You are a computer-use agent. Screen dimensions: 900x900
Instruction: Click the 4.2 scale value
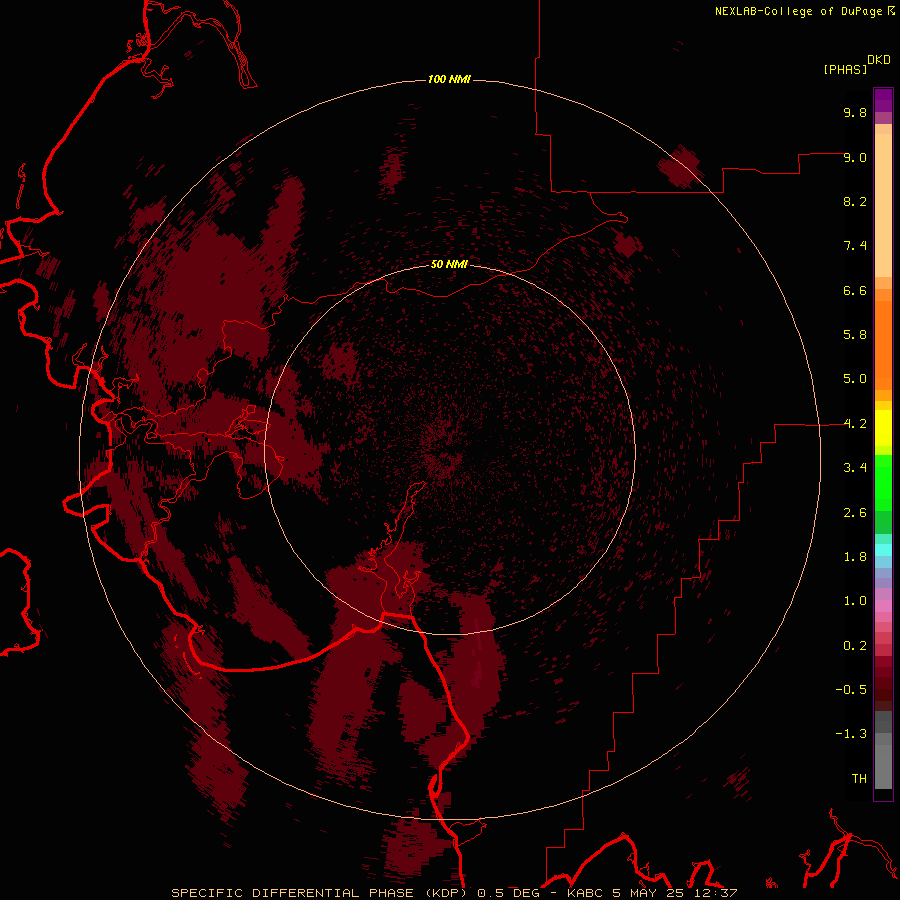coord(855,424)
